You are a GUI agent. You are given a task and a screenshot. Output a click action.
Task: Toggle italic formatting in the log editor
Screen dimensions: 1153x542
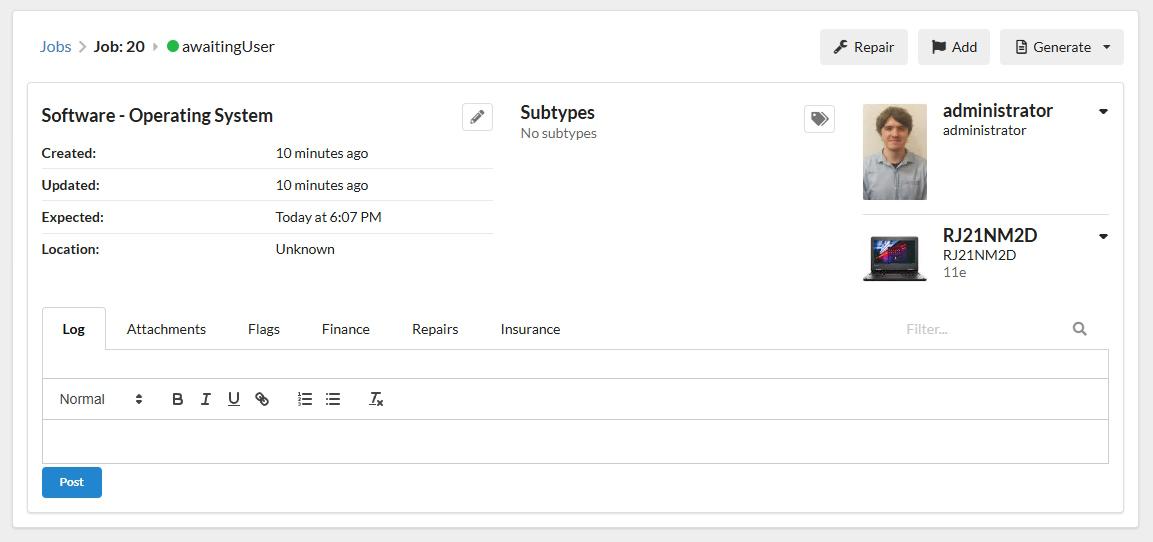tap(205, 399)
